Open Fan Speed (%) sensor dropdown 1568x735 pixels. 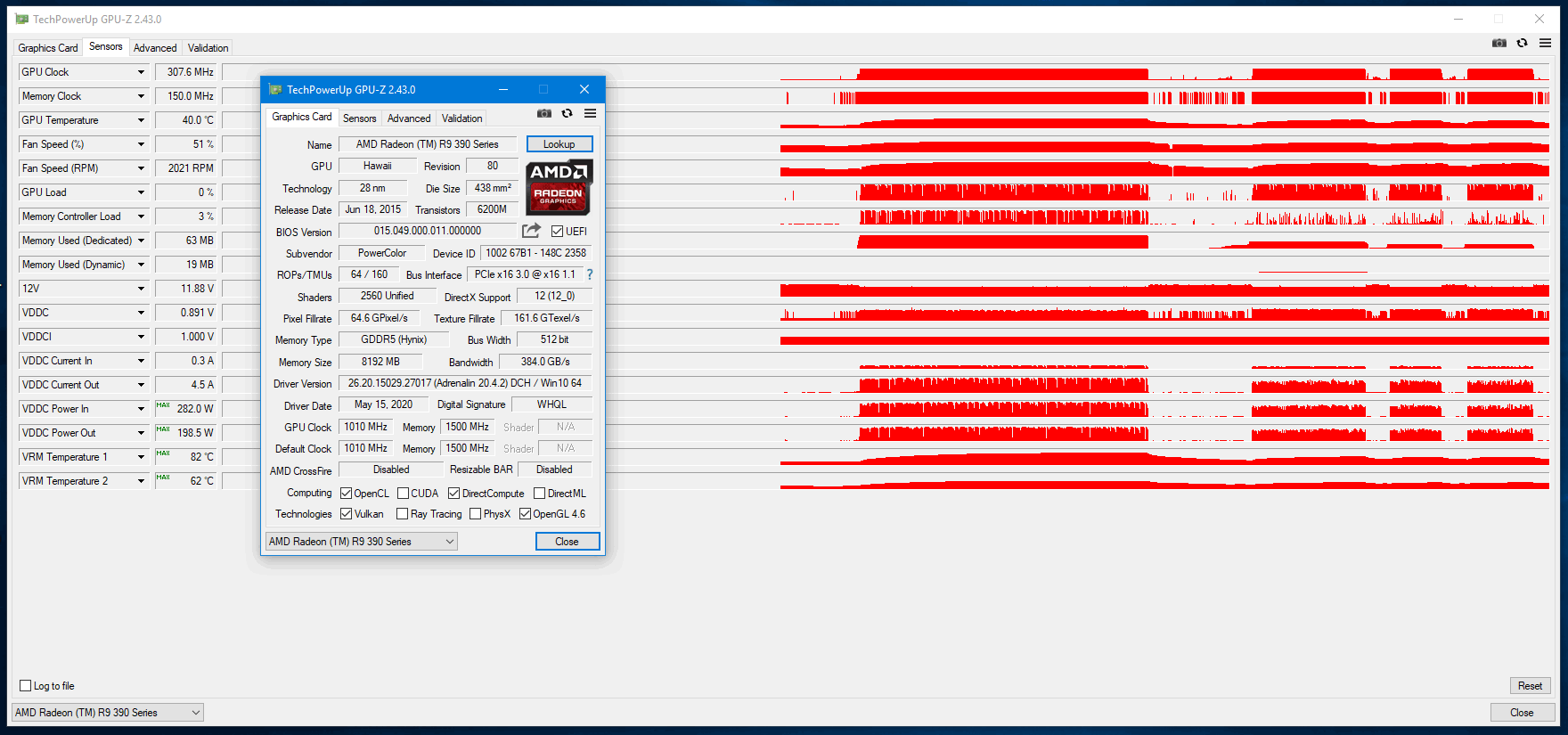pyautogui.click(x=141, y=144)
